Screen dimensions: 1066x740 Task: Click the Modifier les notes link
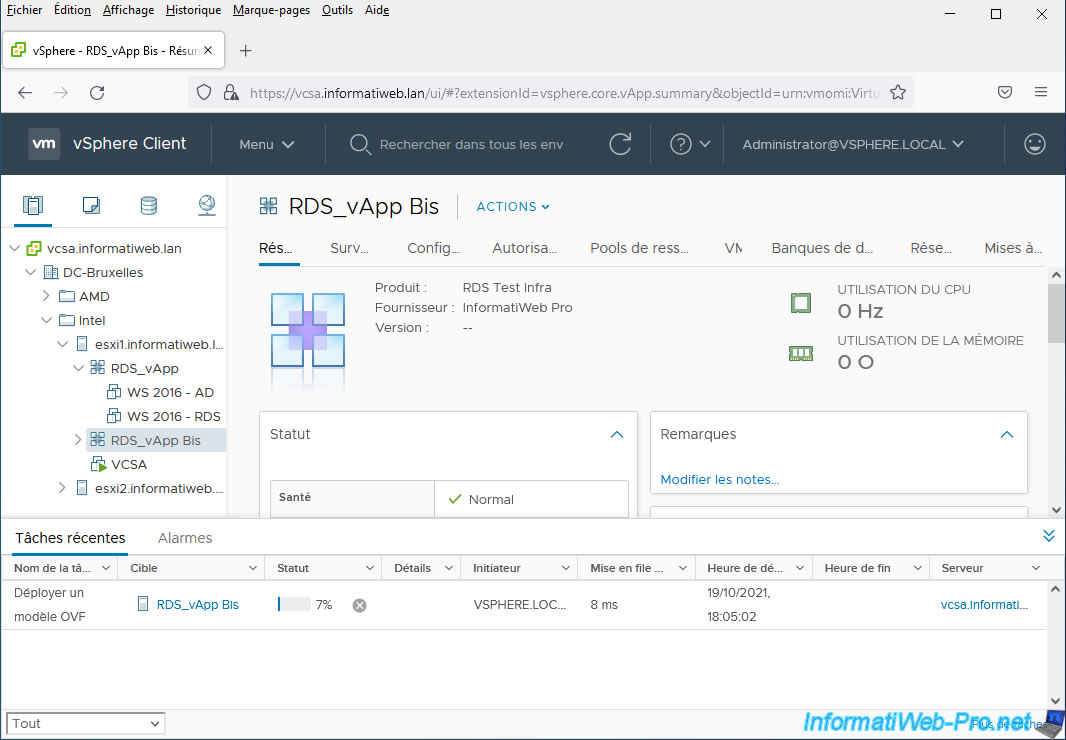720,480
